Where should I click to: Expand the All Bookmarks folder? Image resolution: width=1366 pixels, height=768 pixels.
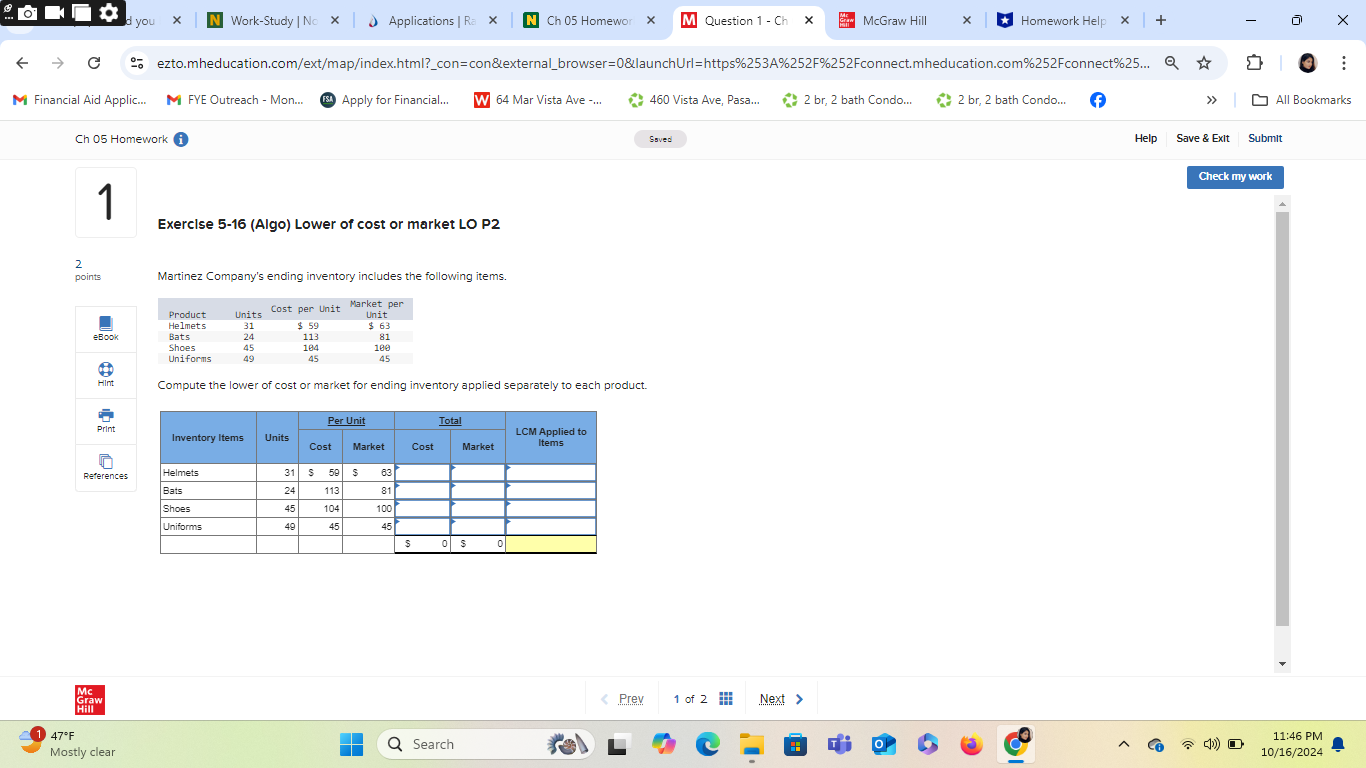(1301, 99)
